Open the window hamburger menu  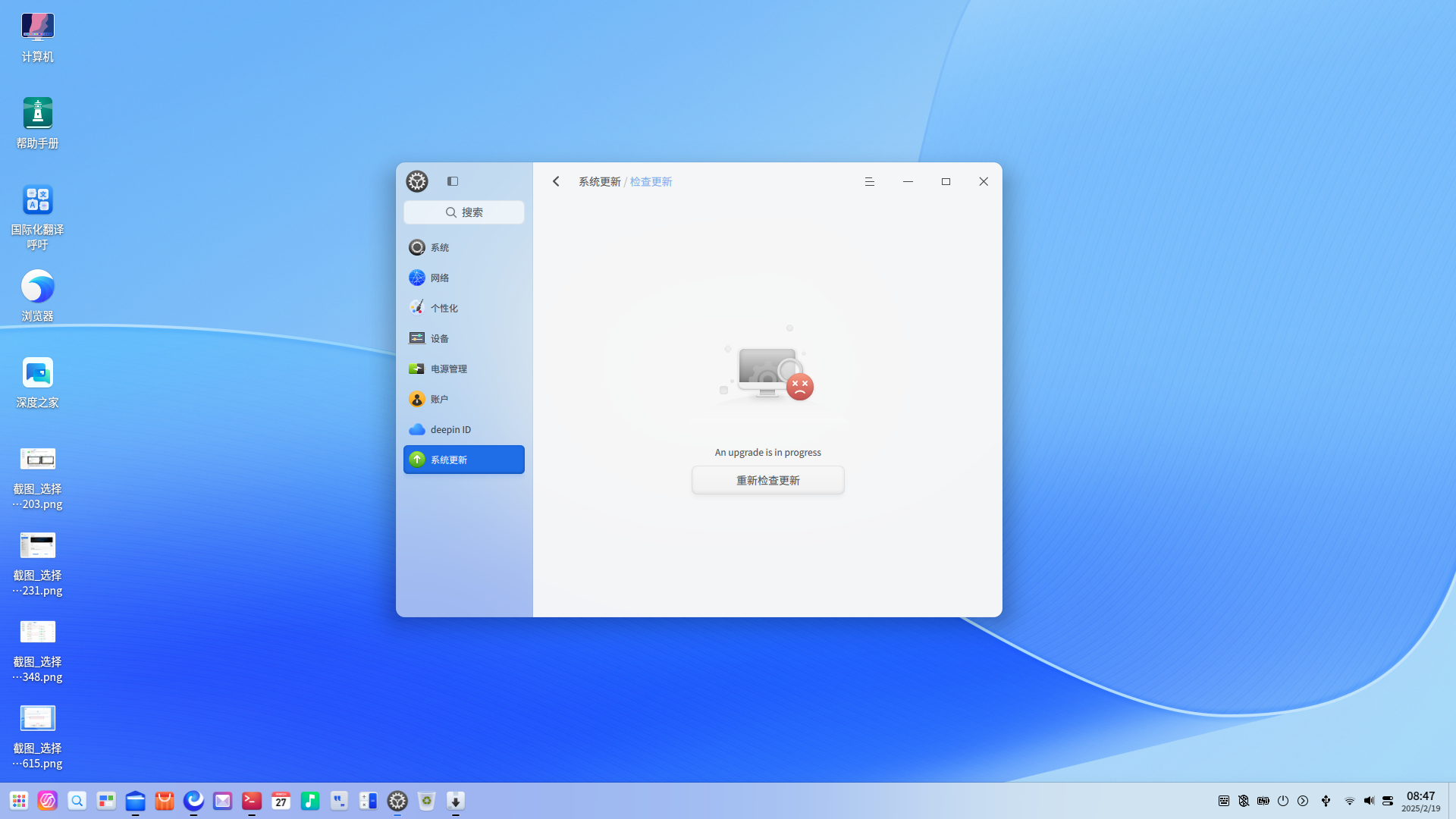[x=870, y=181]
